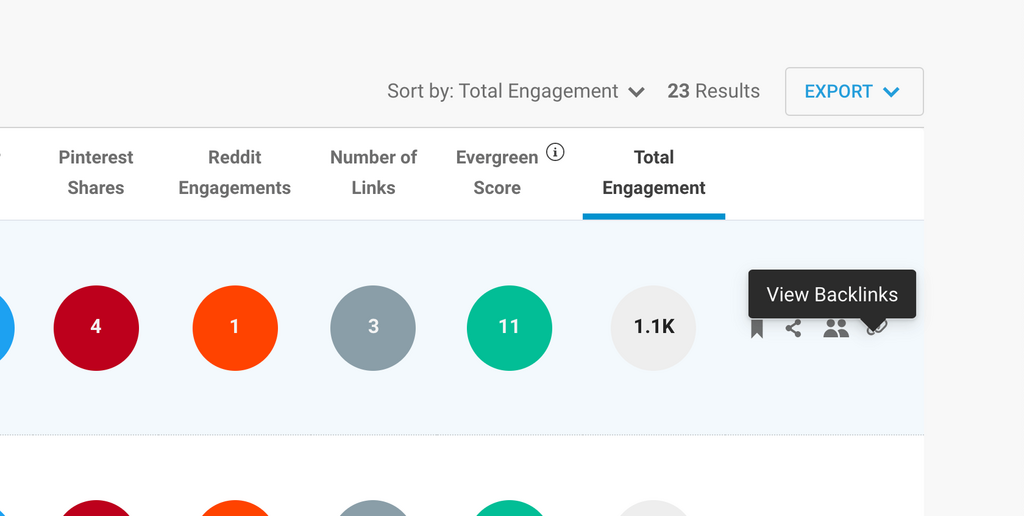
Task: Open the view sharers people icon
Action: point(836,328)
